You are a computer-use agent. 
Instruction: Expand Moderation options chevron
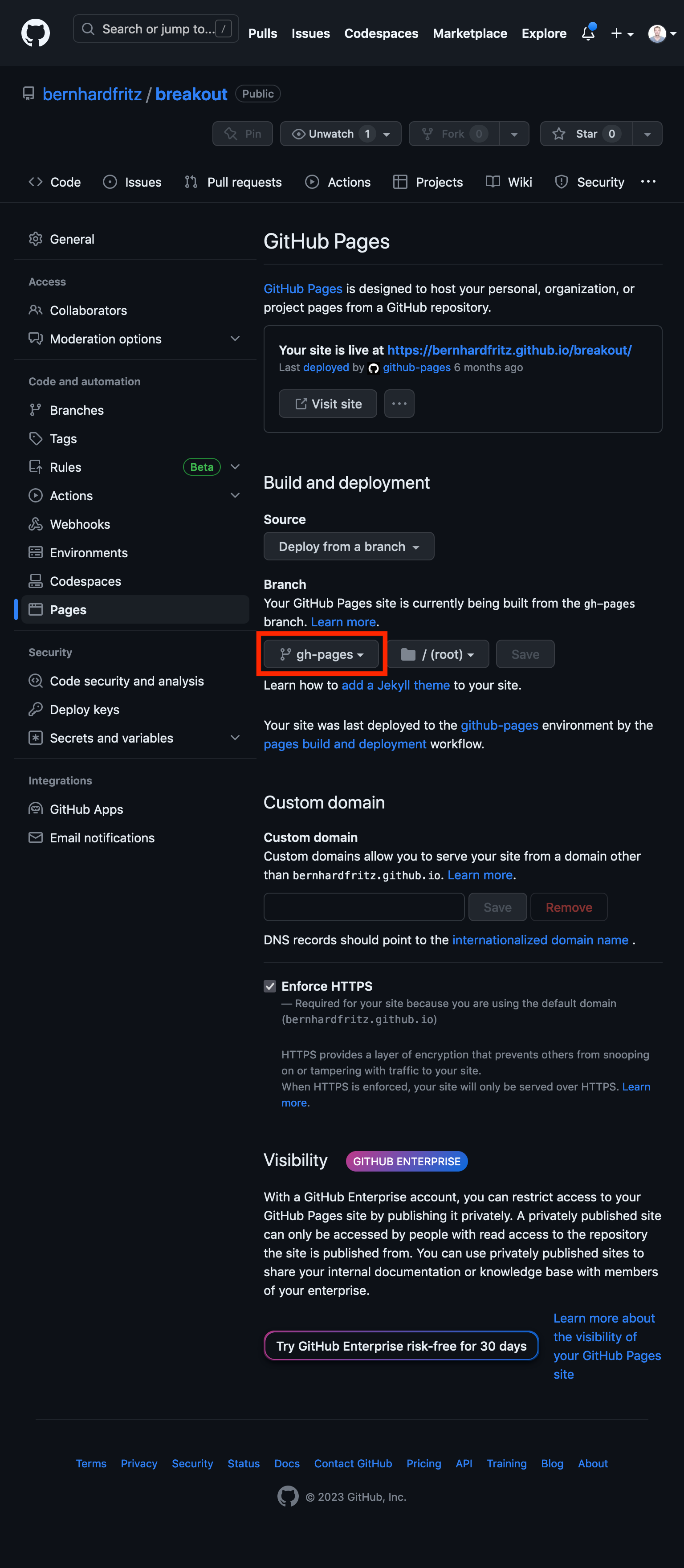[x=235, y=339]
